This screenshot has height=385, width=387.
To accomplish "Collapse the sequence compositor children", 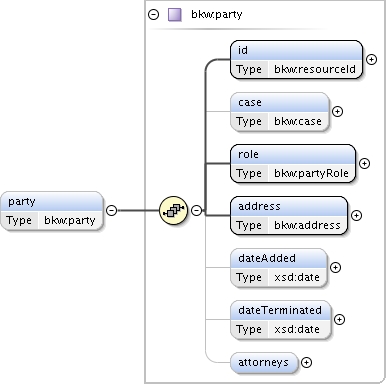I will [x=197, y=210].
